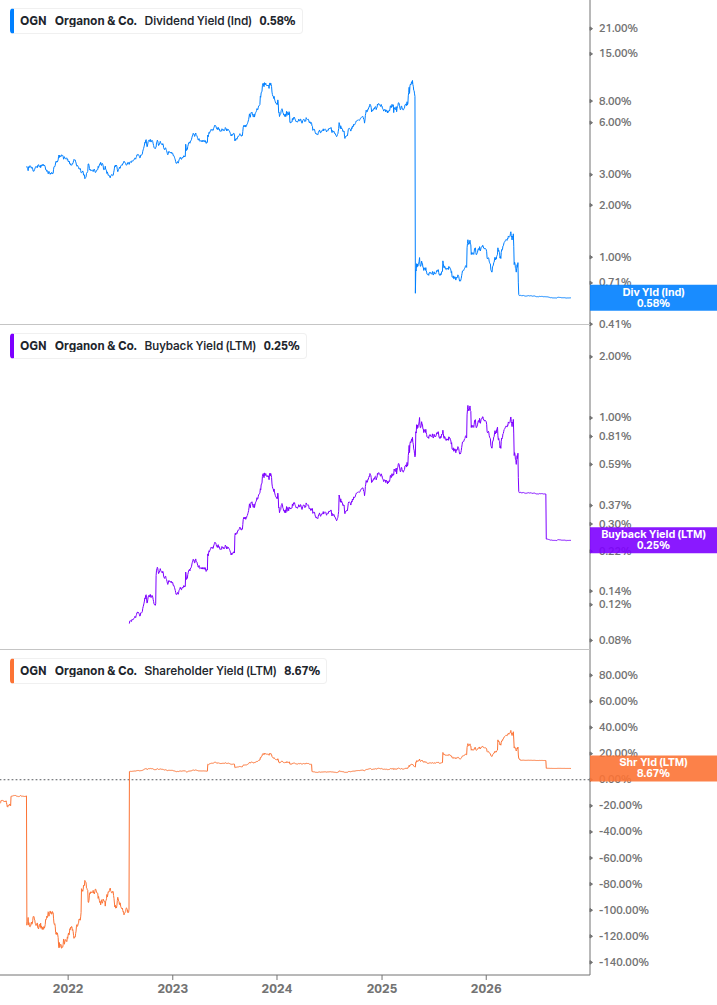The height and width of the screenshot is (1005, 717).
Task: Select the OGN Shareholder Yield (LTM) legend label
Action: (170, 671)
